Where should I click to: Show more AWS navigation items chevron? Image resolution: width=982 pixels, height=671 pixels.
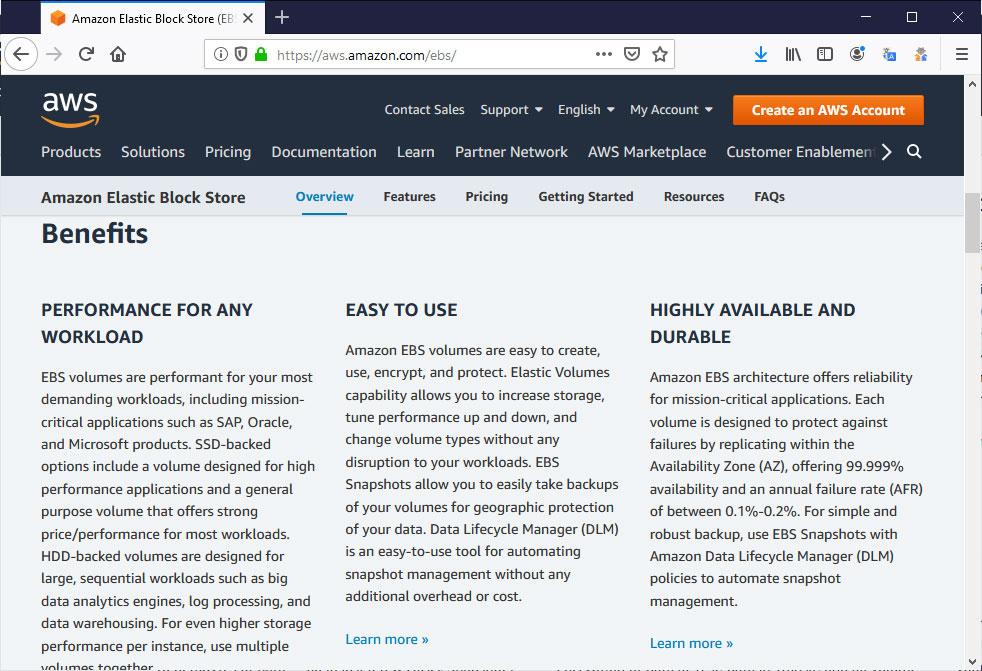(x=886, y=152)
